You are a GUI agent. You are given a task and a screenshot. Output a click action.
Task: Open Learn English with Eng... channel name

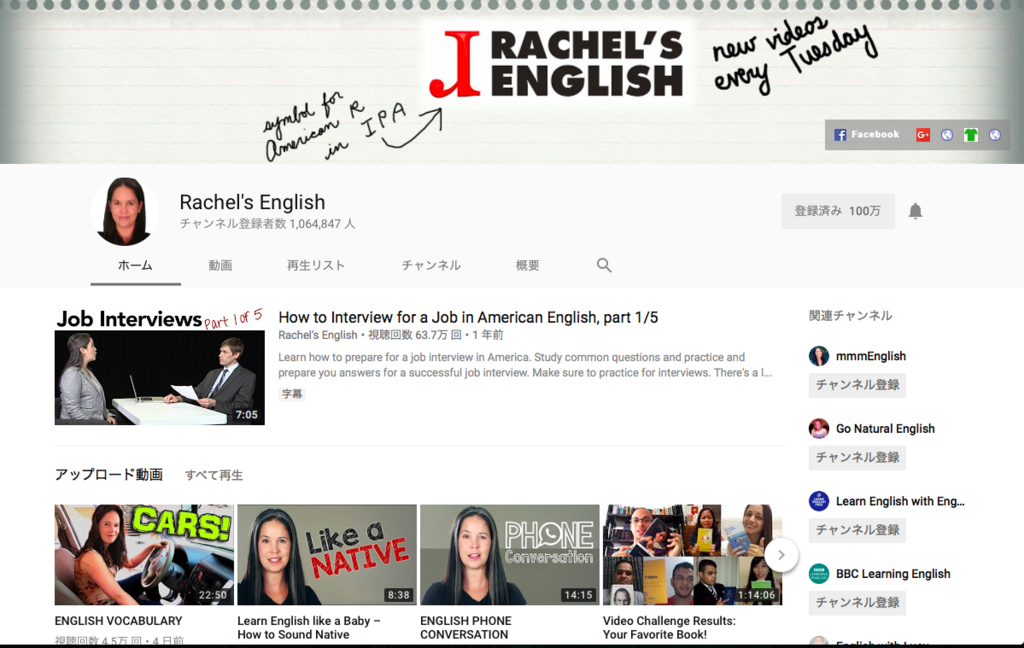coord(900,501)
